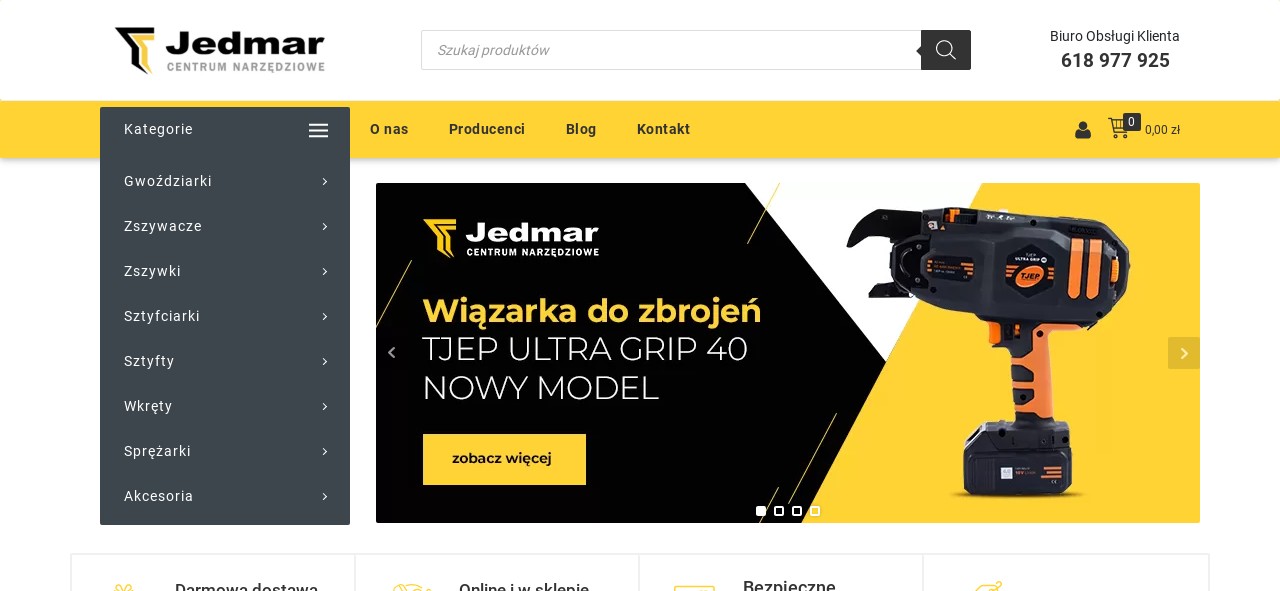Expand the Sprężarki category chevron

[325, 452]
